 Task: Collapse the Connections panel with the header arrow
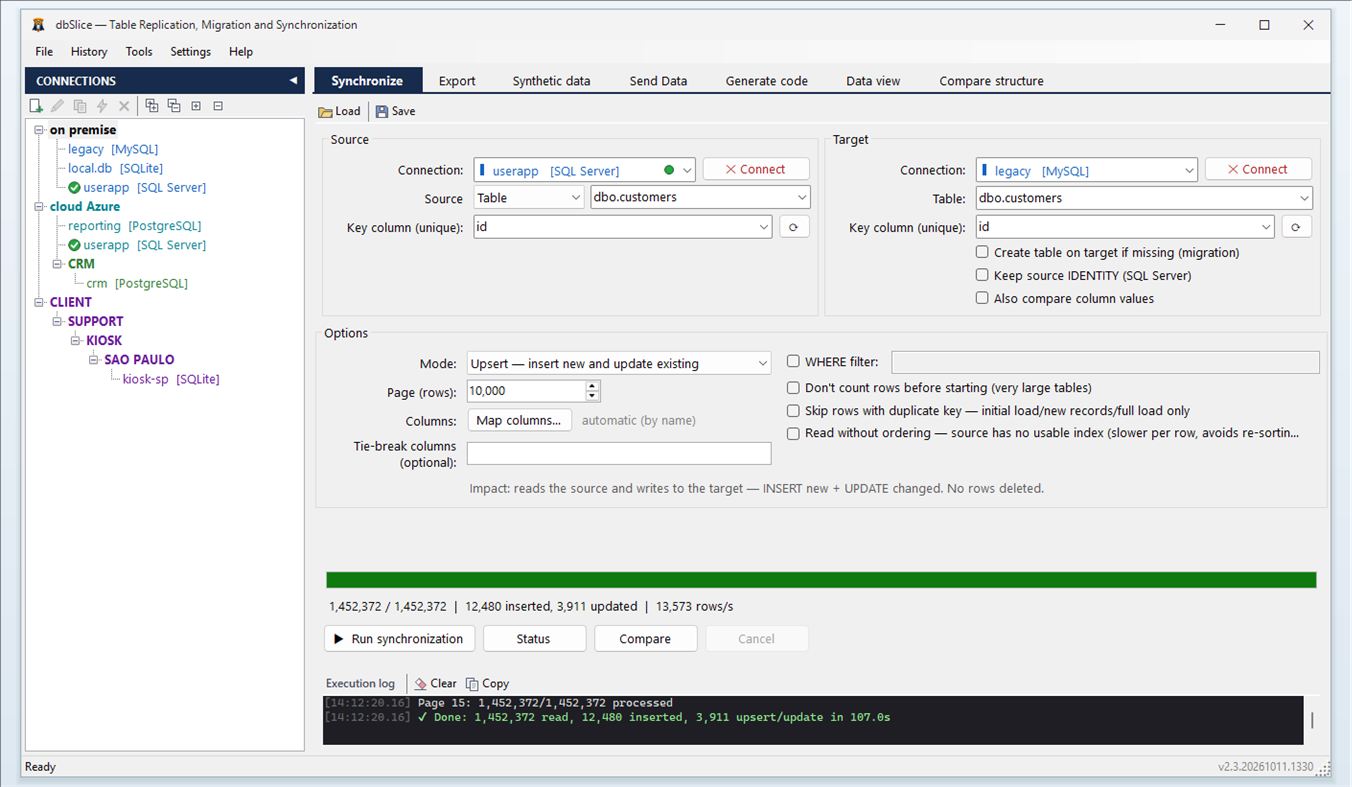293,81
